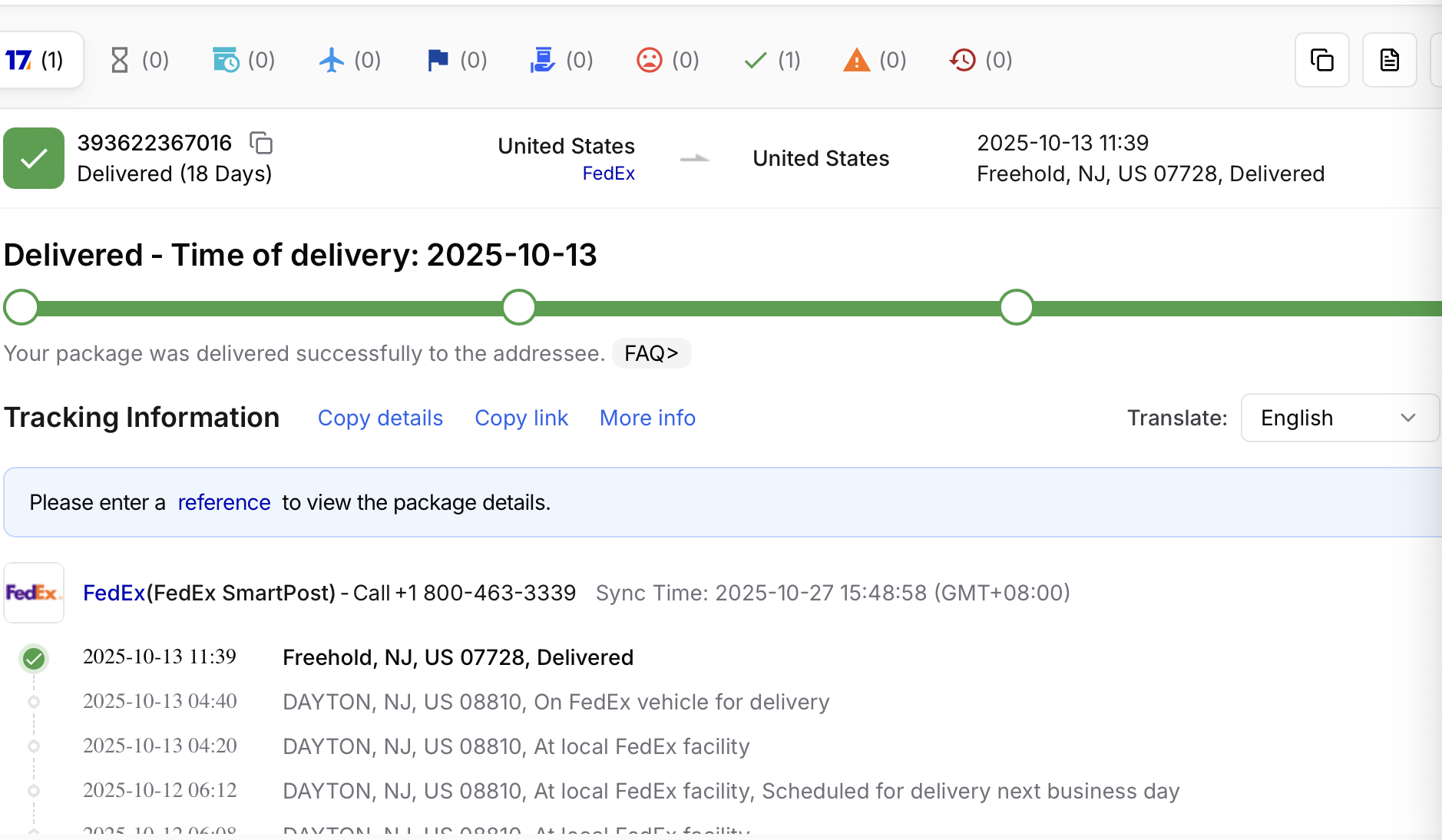This screenshot has height=840, width=1442.
Task: Filter by the airplane in-transit icon
Action: click(349, 60)
